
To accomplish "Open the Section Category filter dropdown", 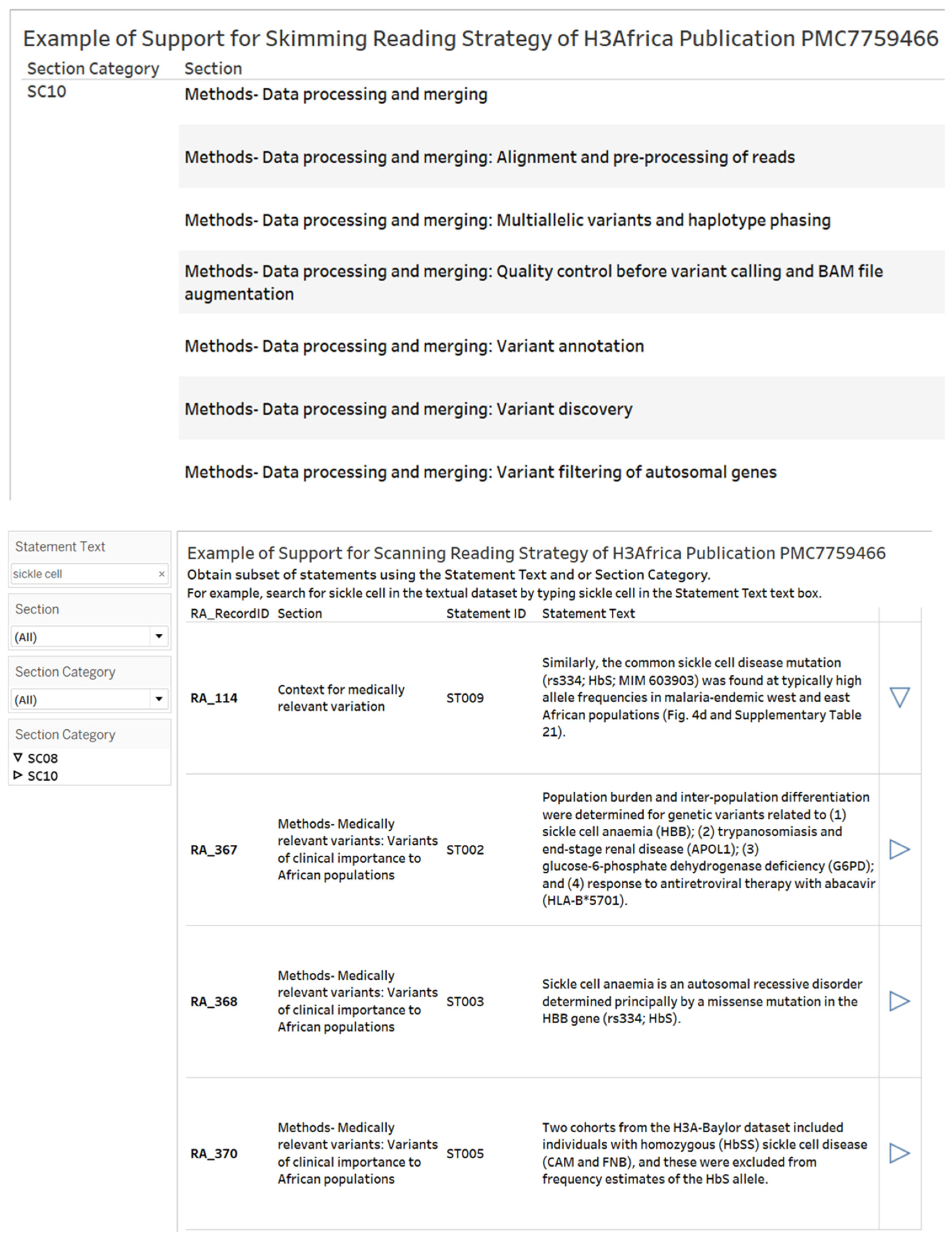I will point(159,700).
